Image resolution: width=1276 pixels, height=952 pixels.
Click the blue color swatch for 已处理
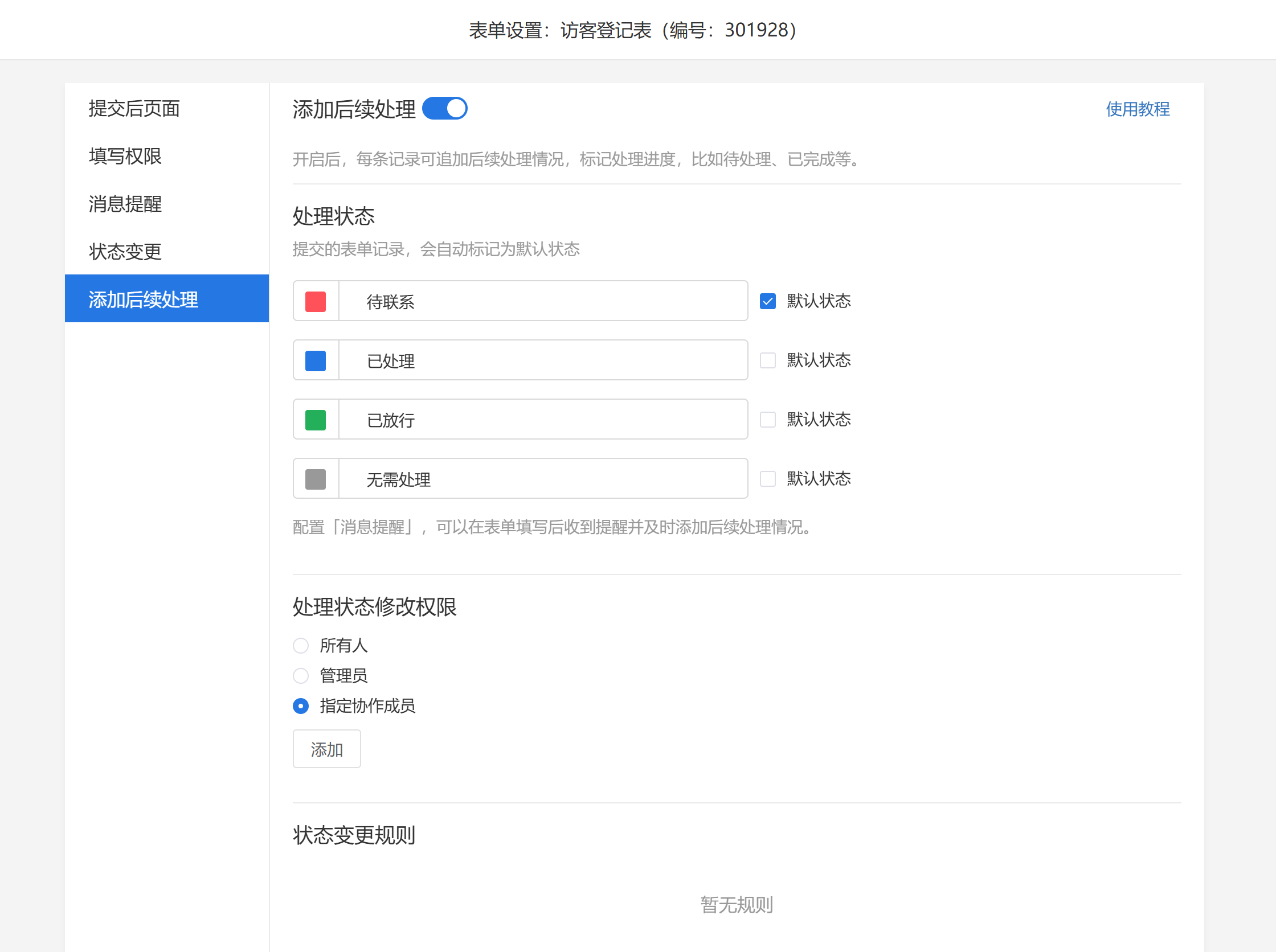(316, 361)
